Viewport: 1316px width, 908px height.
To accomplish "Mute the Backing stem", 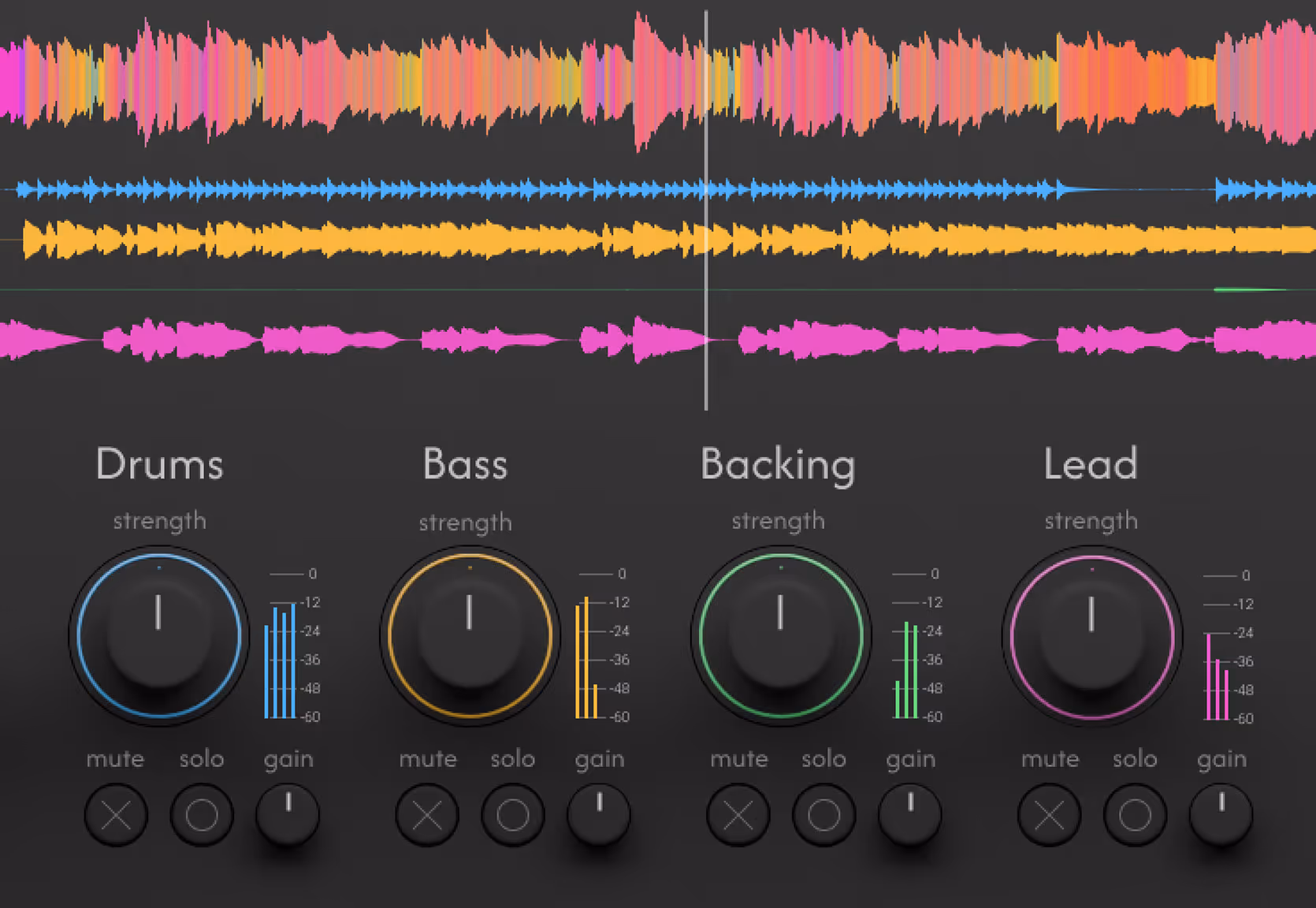I will (x=738, y=815).
